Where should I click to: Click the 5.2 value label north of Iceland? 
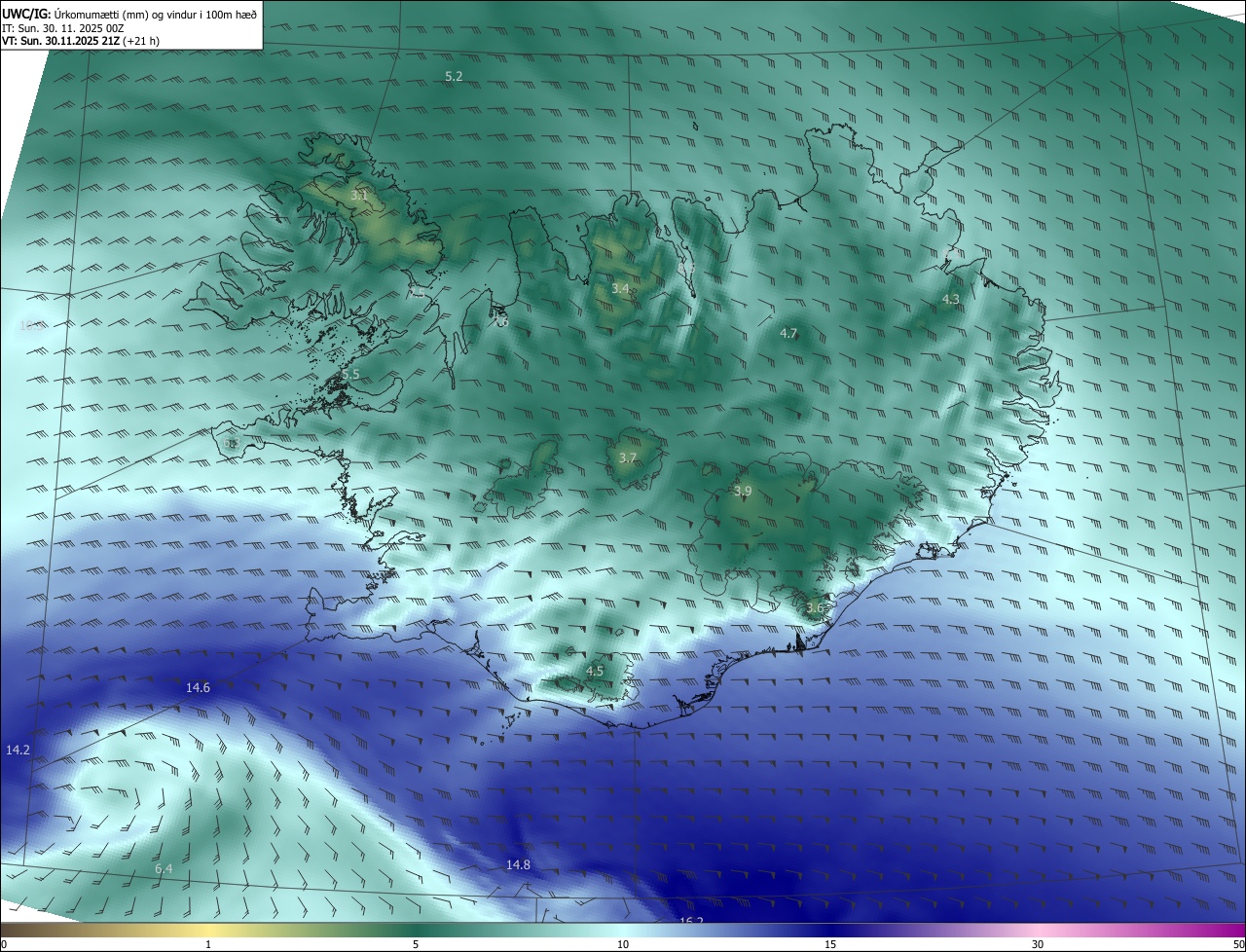(x=454, y=76)
